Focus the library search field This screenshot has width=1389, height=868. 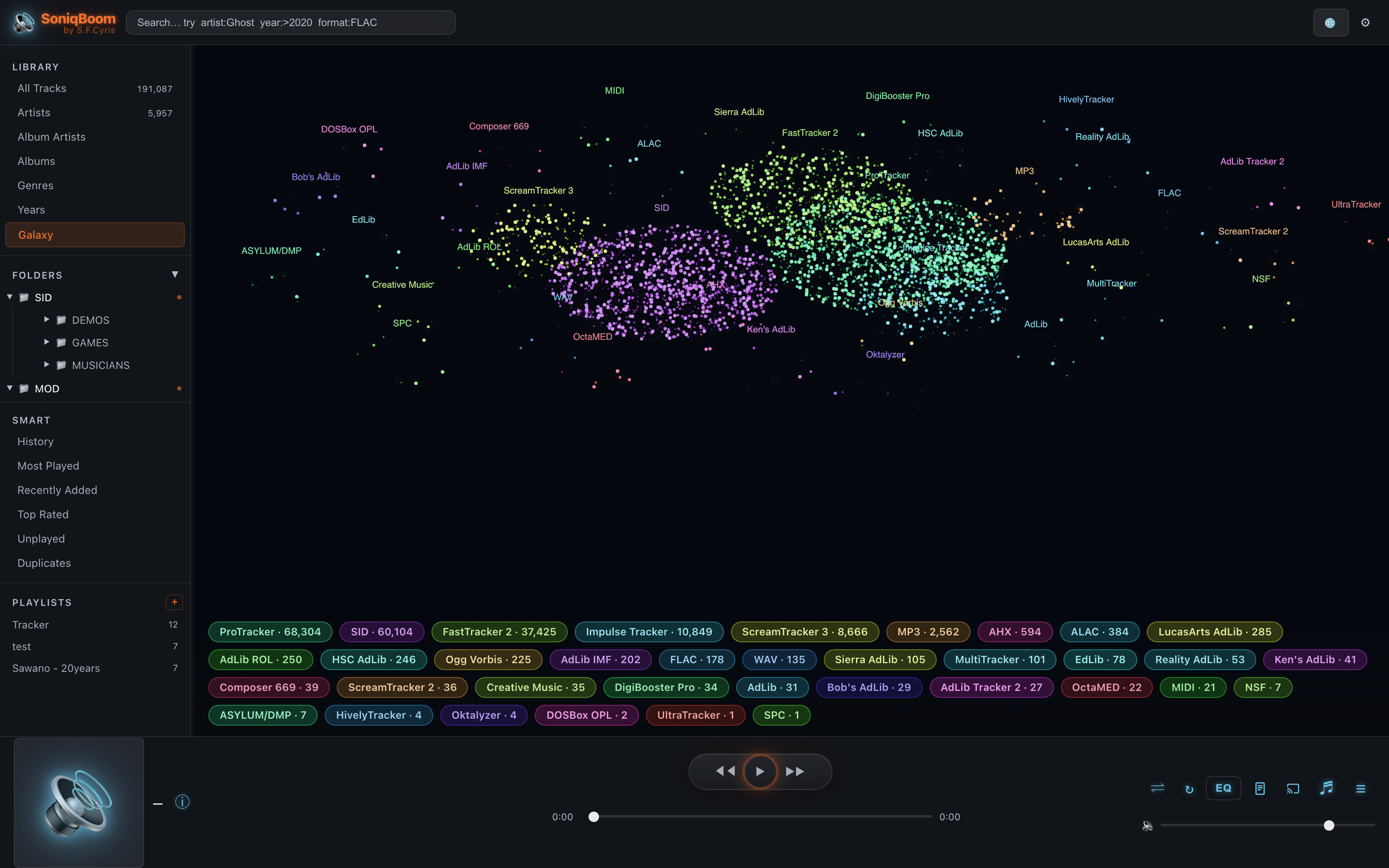pyautogui.click(x=290, y=23)
